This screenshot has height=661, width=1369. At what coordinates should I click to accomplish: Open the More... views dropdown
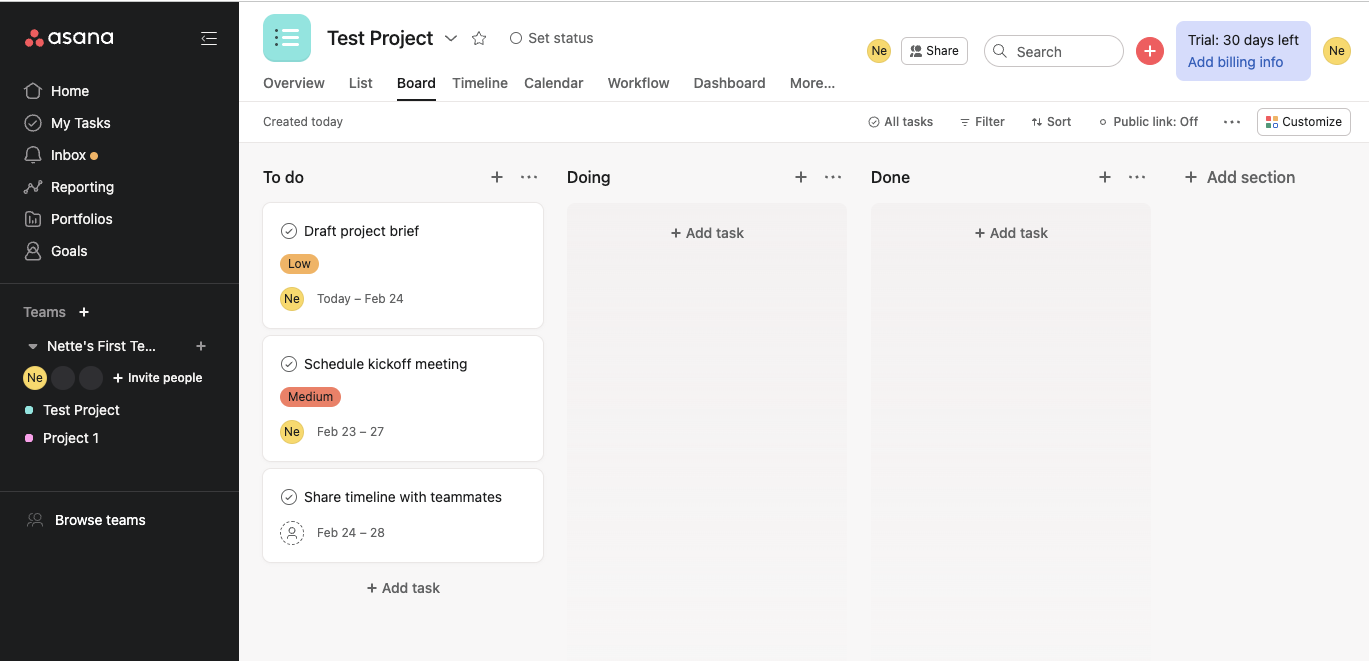812,83
